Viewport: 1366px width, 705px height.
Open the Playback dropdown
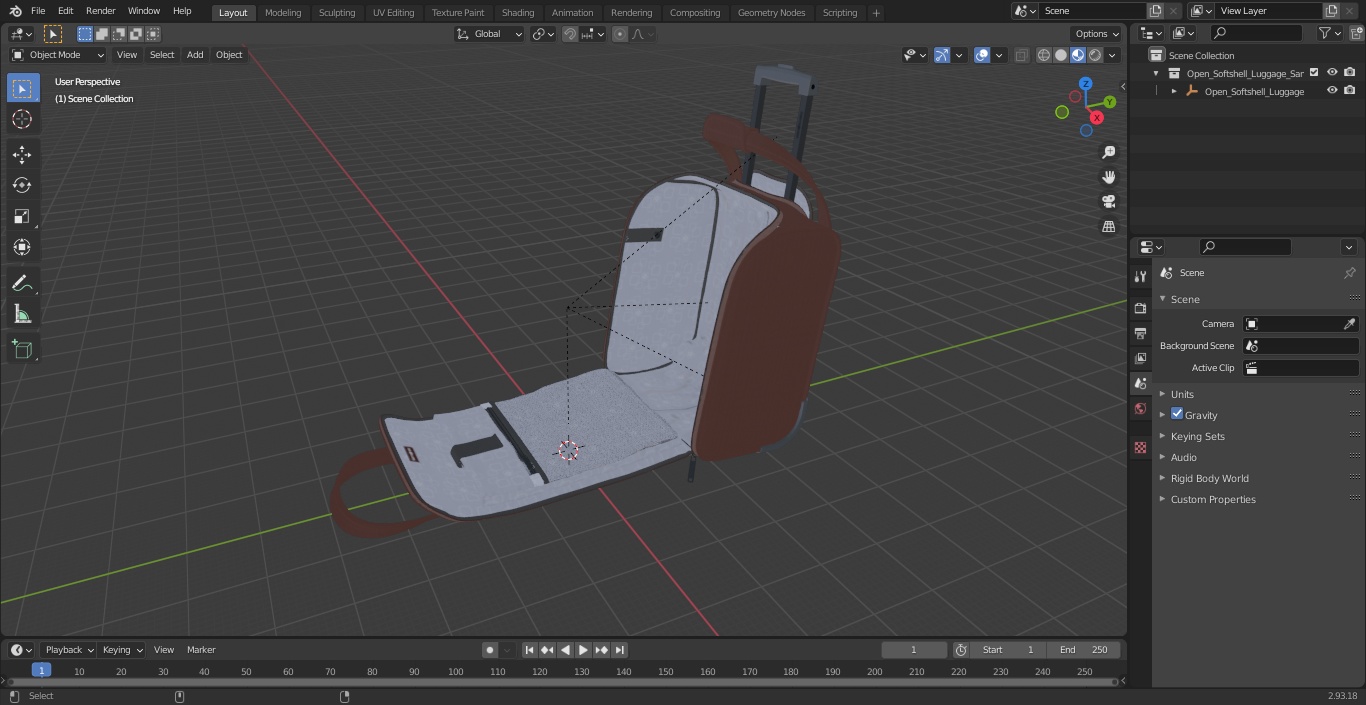pyautogui.click(x=68, y=650)
